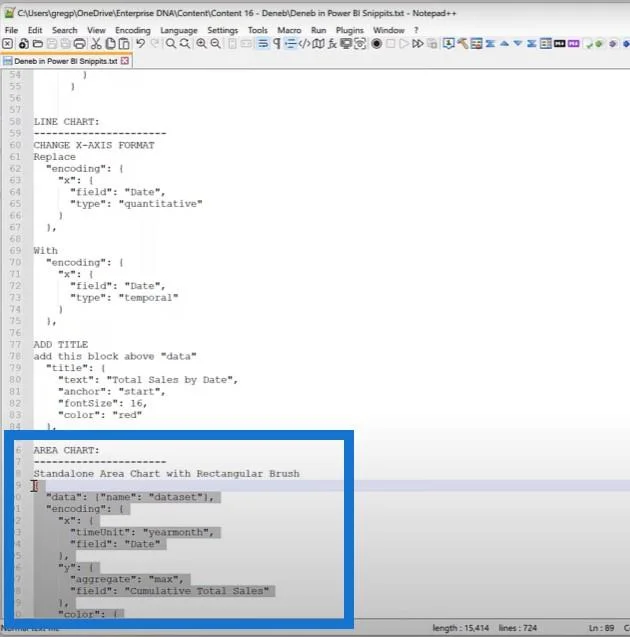Open the Macro menu
This screenshot has height=637, width=630.
pyautogui.click(x=289, y=30)
